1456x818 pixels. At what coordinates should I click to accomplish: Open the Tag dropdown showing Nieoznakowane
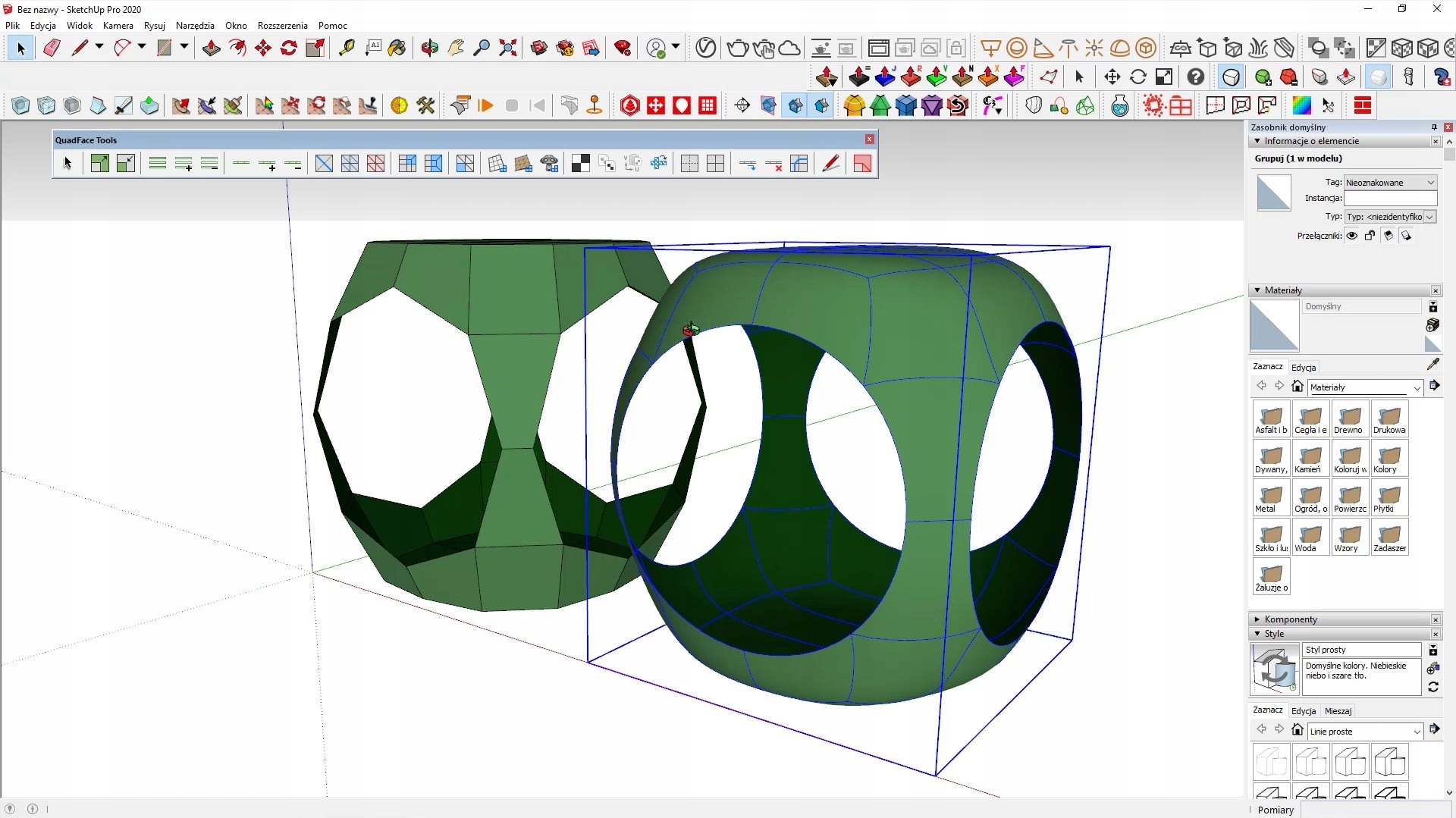tap(1390, 183)
